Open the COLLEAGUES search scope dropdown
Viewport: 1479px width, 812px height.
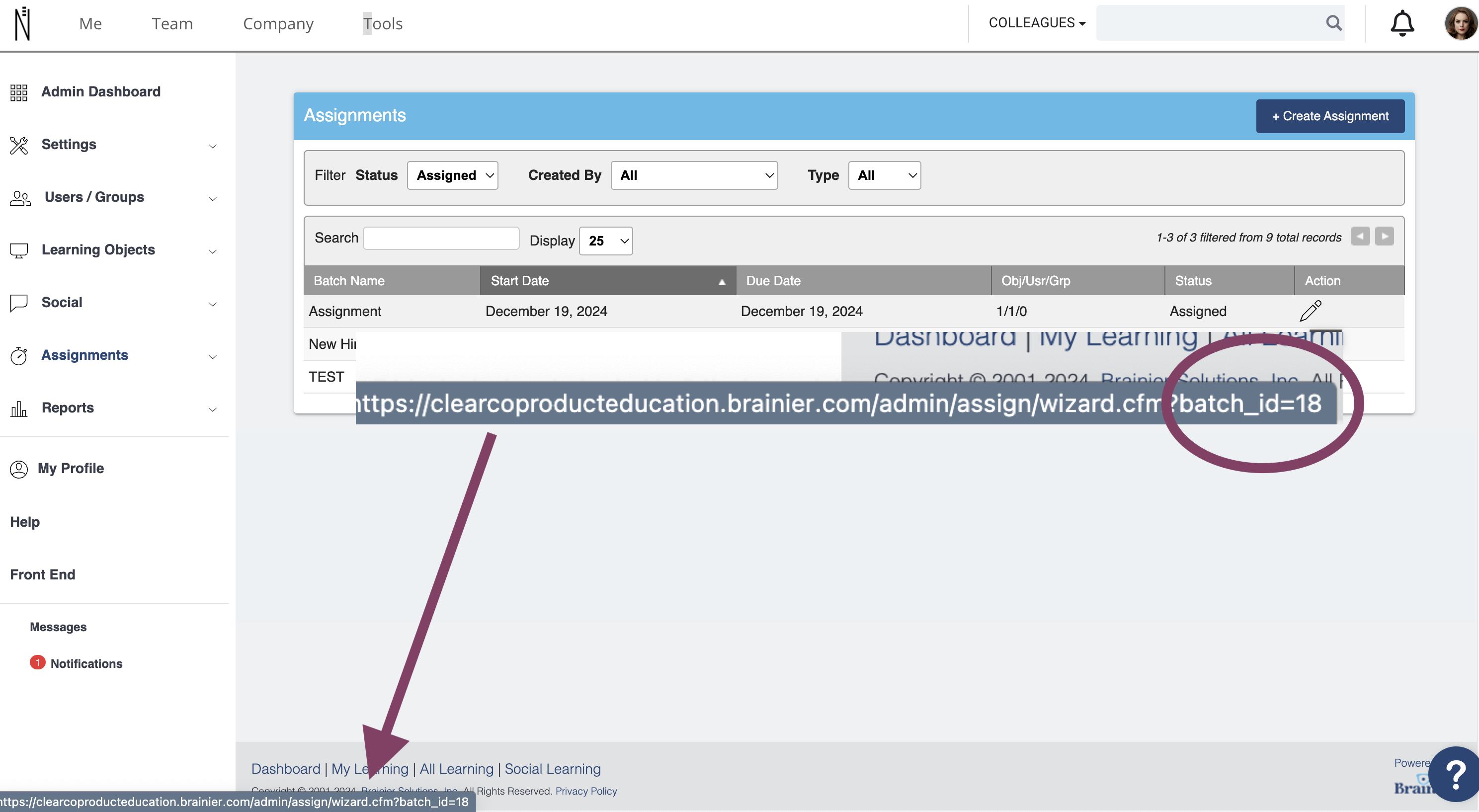pos(1037,23)
